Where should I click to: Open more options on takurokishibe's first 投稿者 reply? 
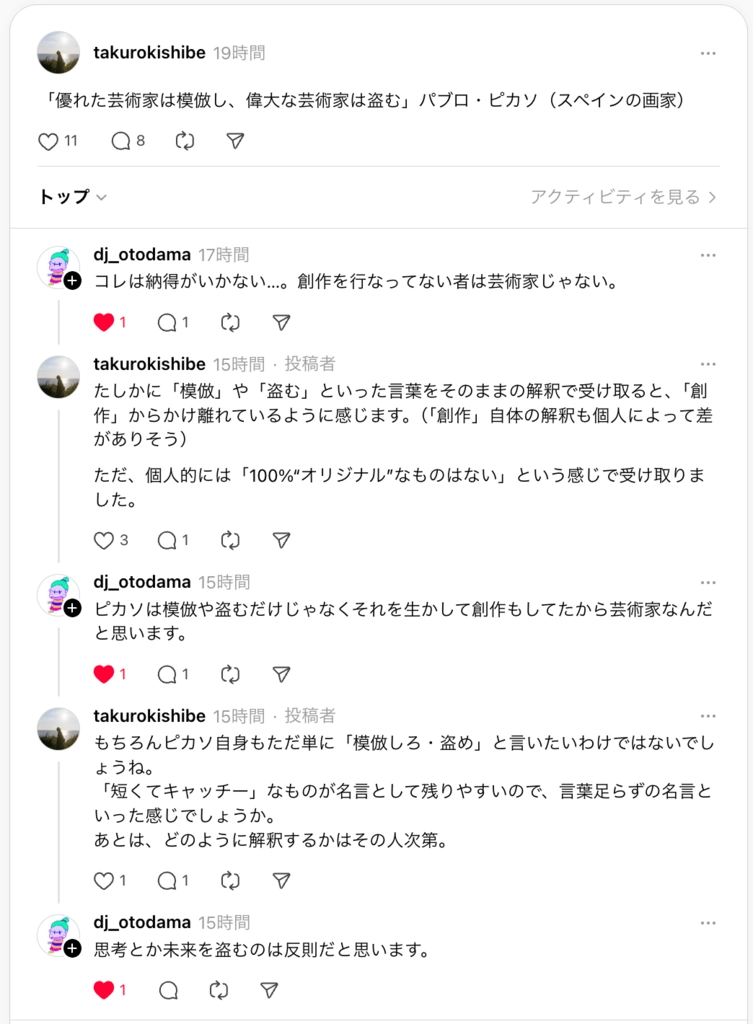[708, 364]
